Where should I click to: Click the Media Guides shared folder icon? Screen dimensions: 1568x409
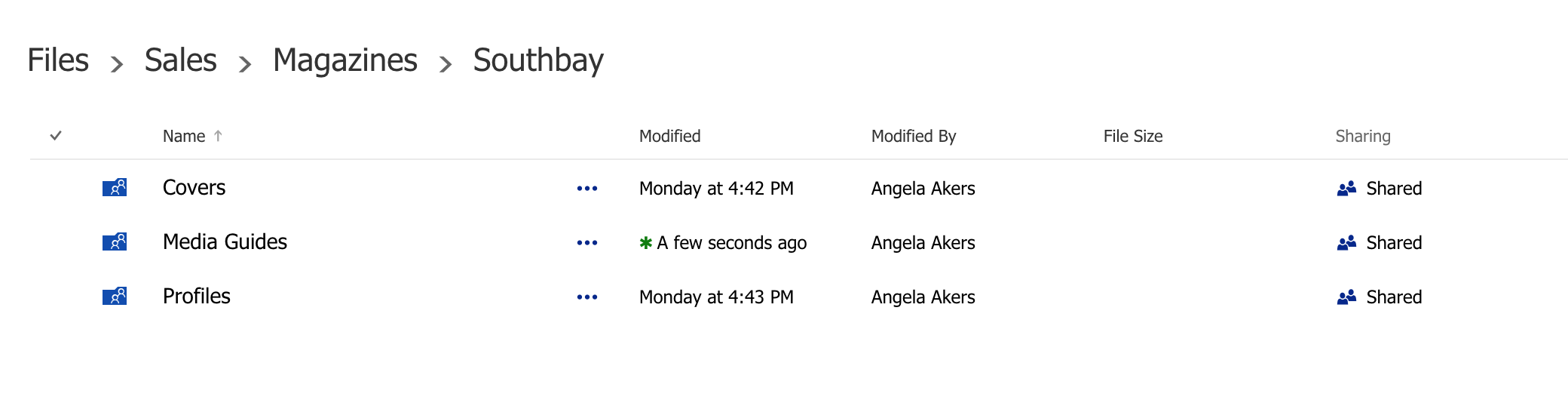[115, 241]
